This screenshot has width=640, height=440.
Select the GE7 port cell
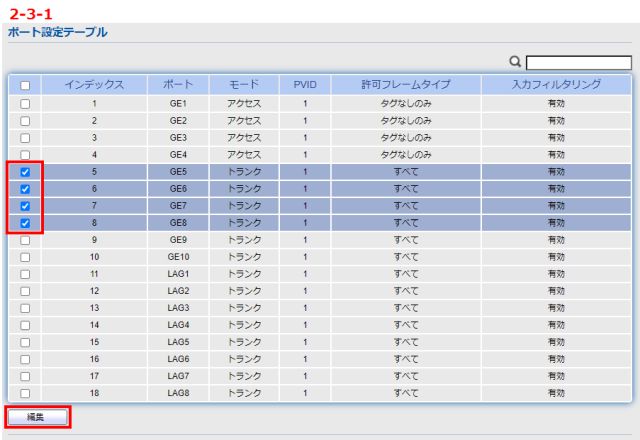(178, 206)
